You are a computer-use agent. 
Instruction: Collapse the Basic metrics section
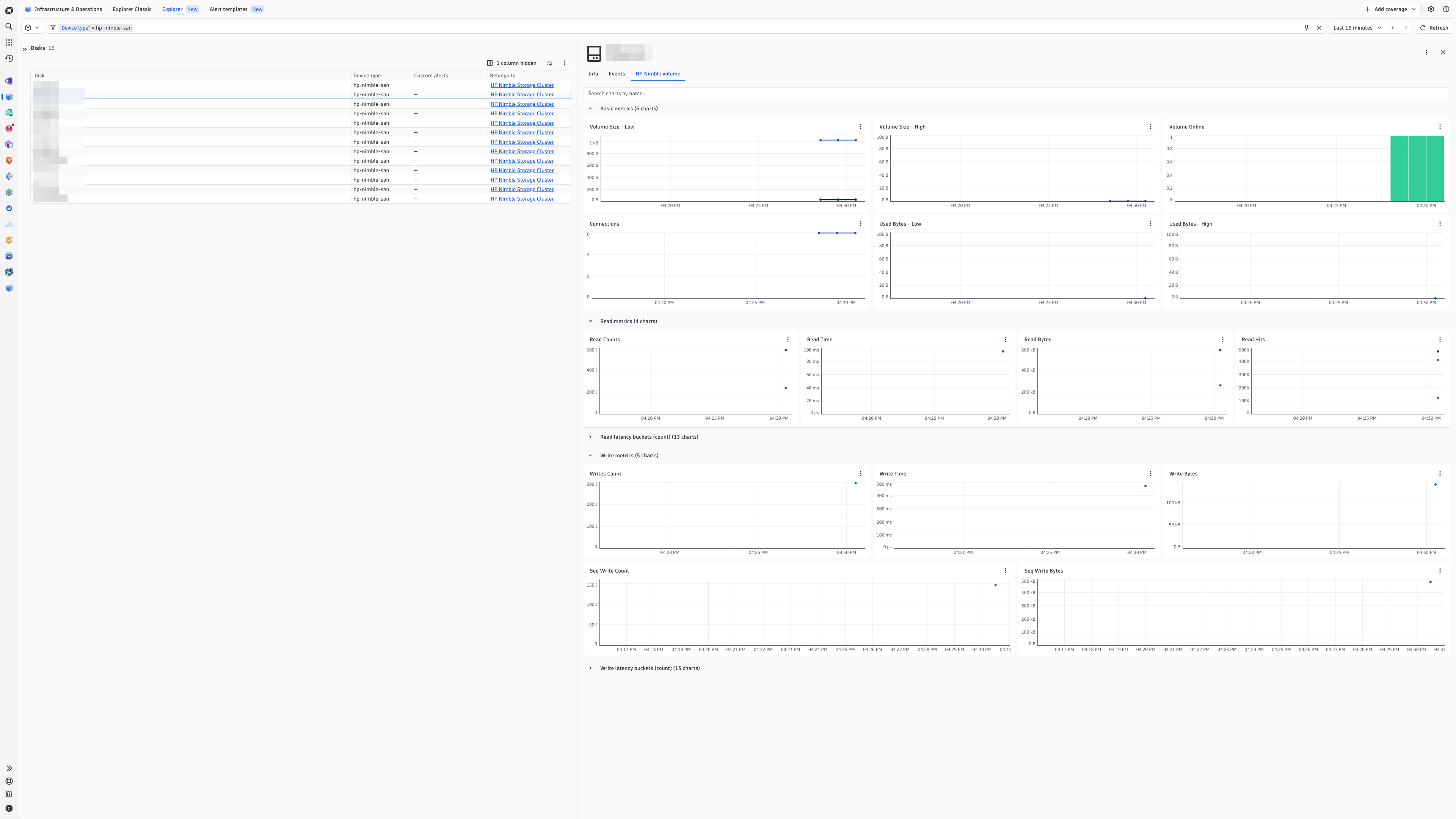[591, 108]
